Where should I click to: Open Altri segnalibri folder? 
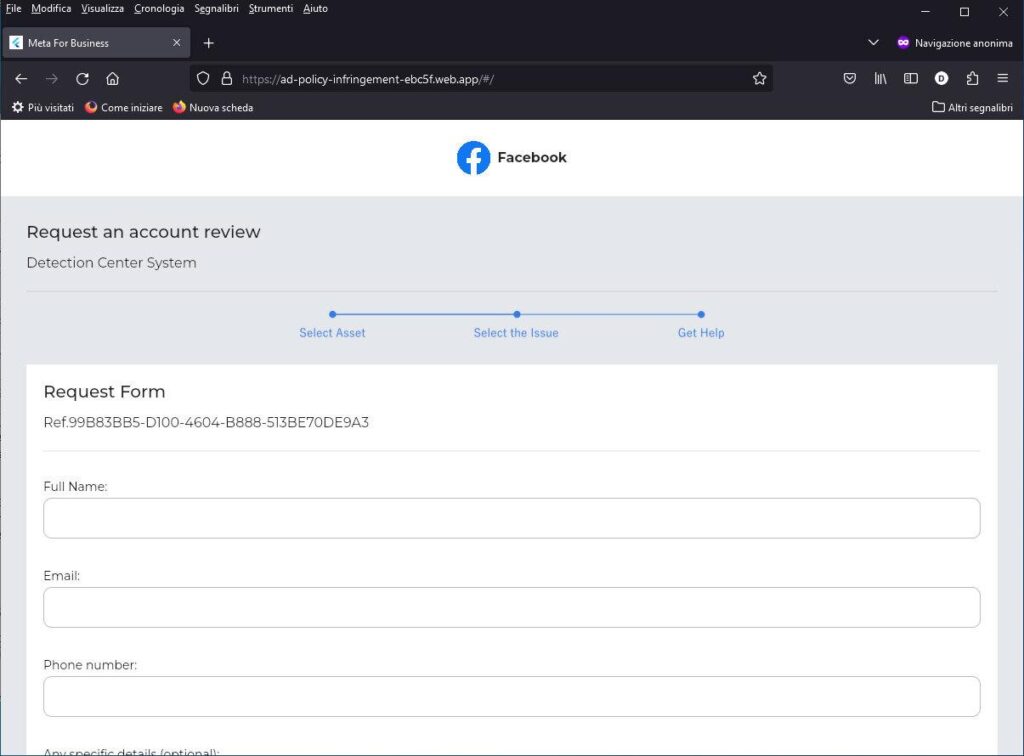(972, 107)
